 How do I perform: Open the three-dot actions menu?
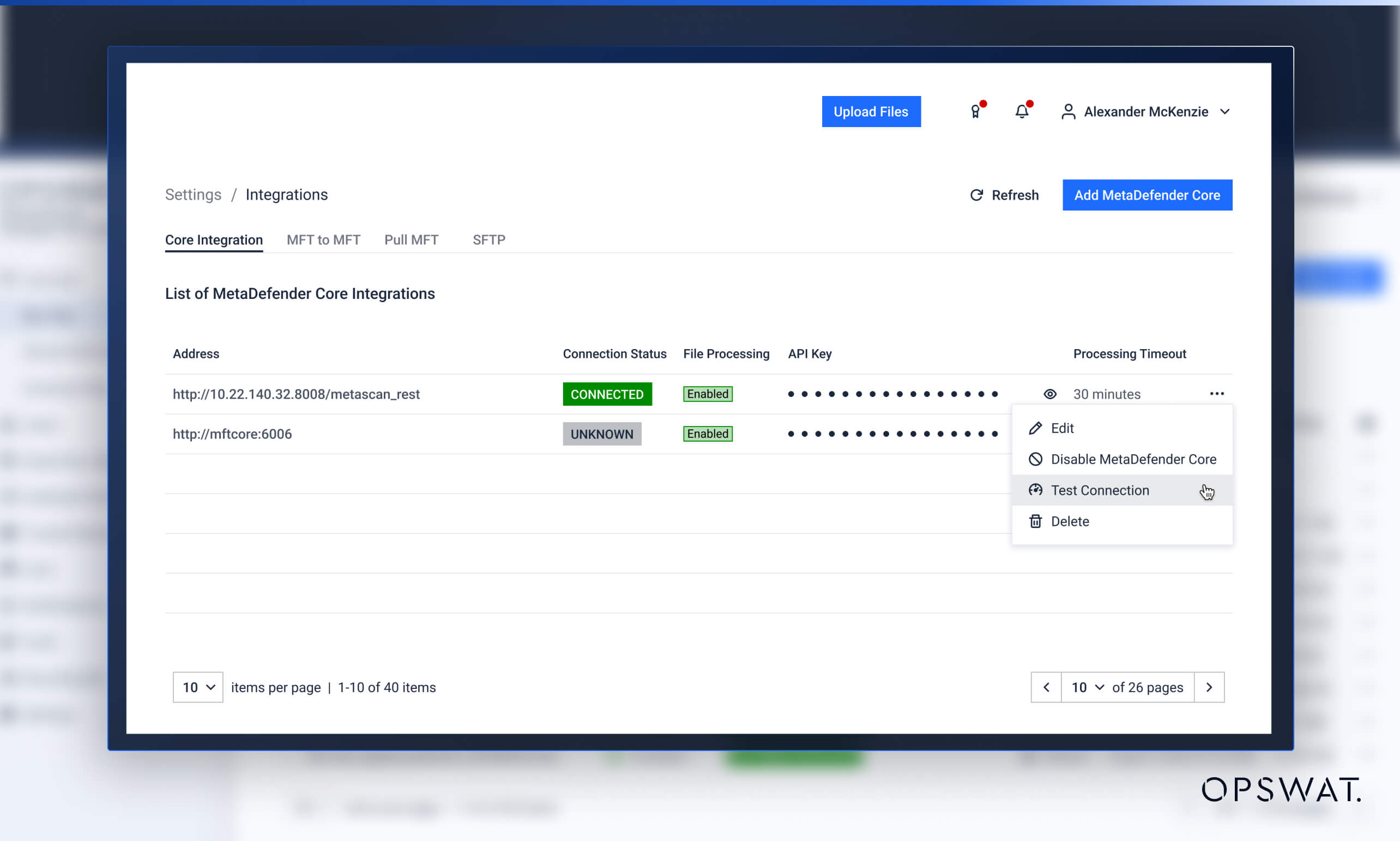pos(1216,393)
